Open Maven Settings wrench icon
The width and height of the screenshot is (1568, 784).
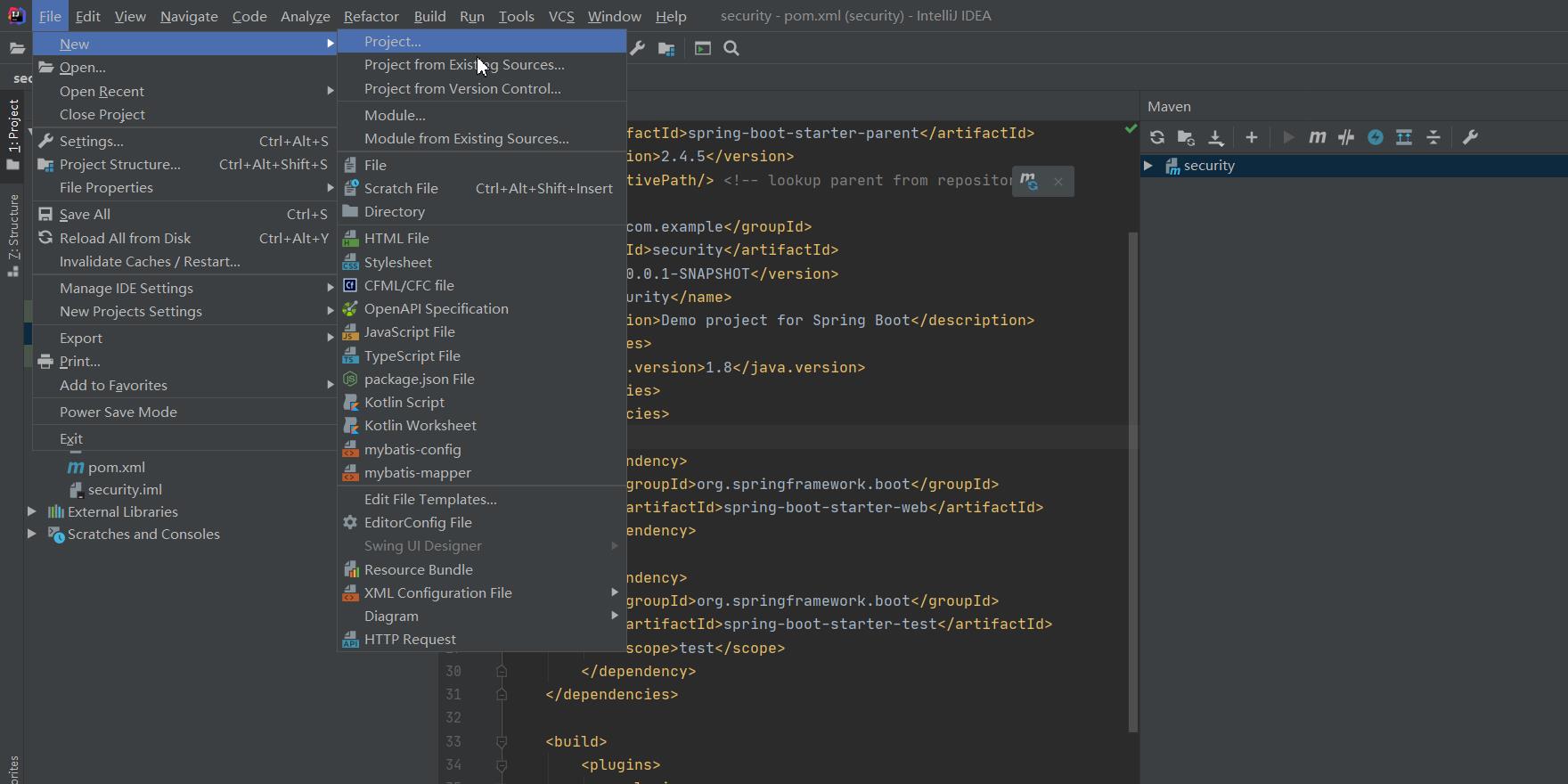click(1470, 137)
